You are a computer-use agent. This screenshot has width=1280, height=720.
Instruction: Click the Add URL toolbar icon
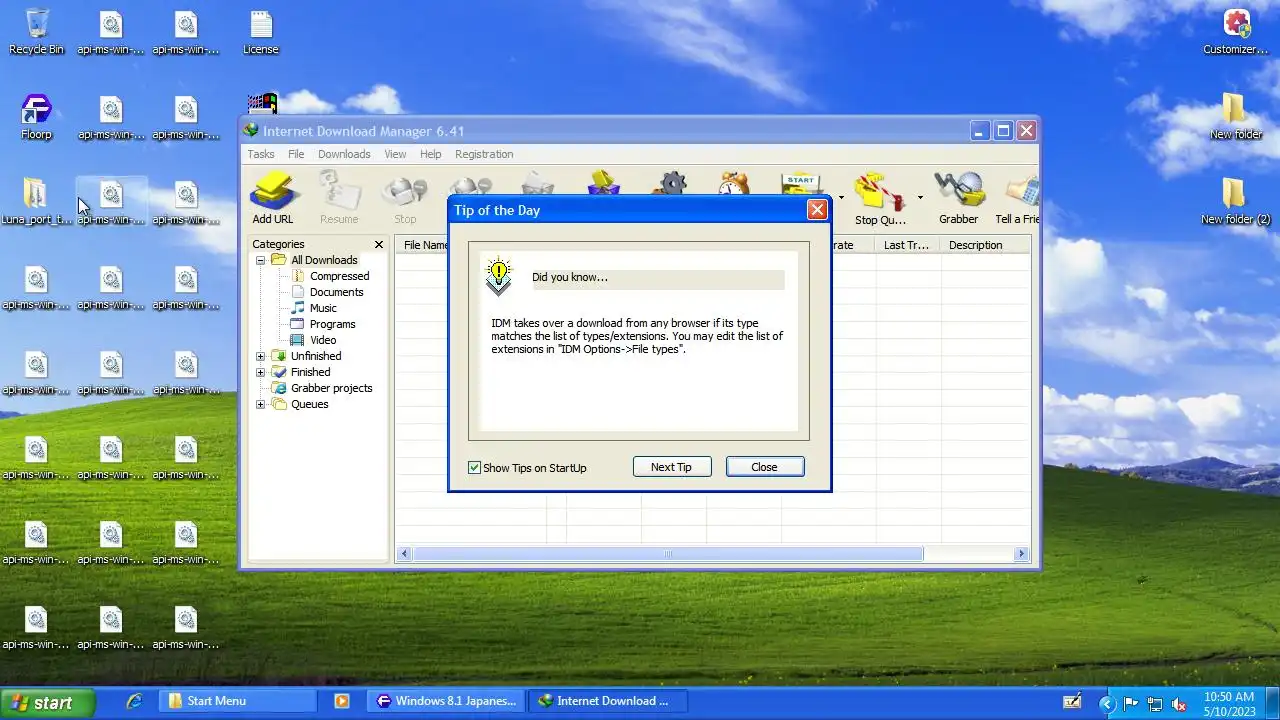tap(273, 198)
